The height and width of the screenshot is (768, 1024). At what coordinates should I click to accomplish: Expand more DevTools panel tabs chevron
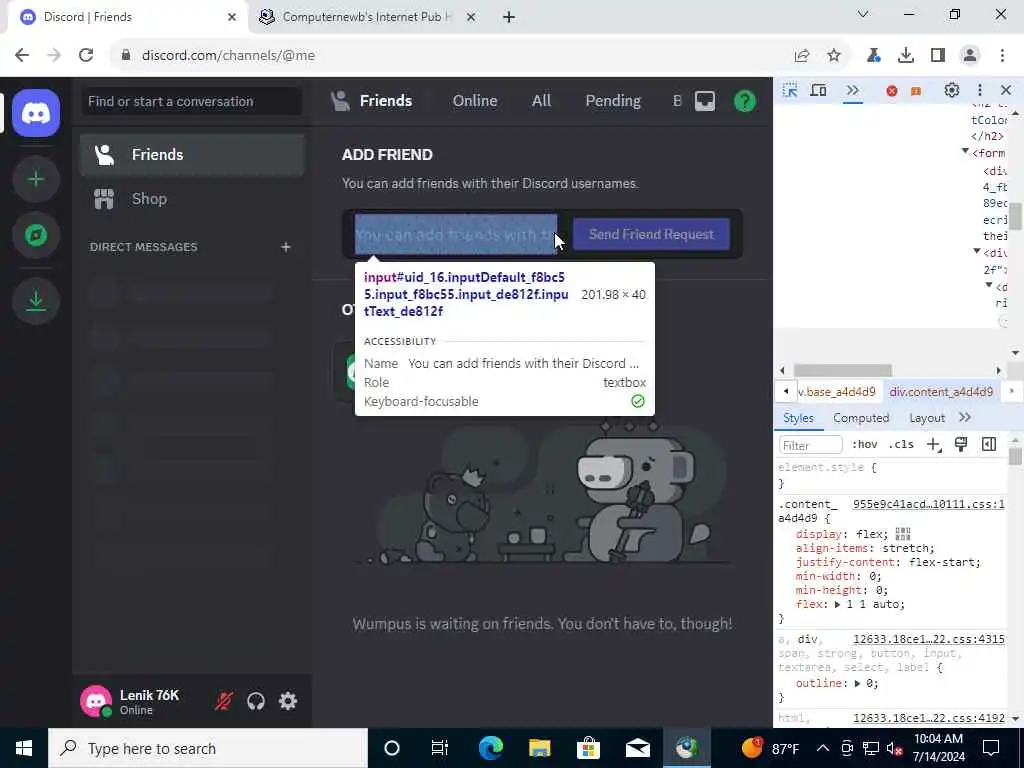(x=852, y=90)
